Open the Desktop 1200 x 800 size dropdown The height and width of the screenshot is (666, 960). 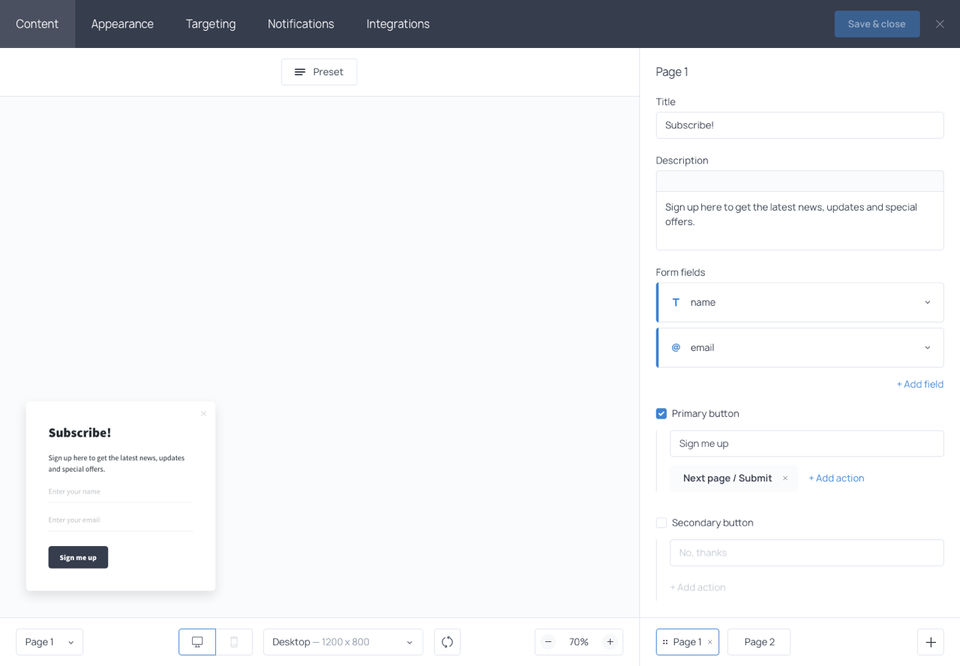tap(343, 642)
